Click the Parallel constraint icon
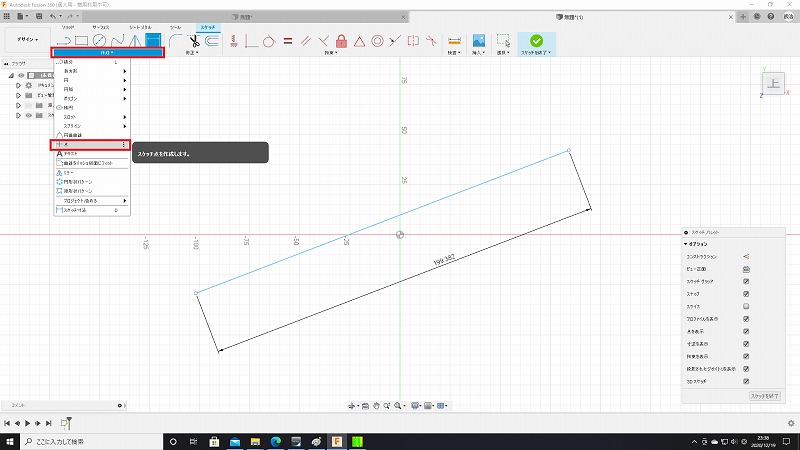 [306, 41]
